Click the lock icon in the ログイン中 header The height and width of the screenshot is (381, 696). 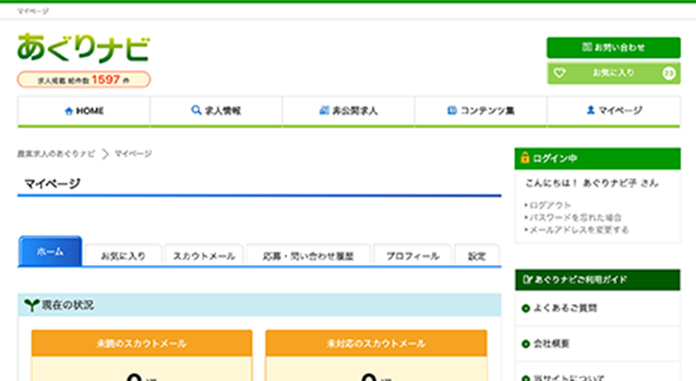click(525, 158)
